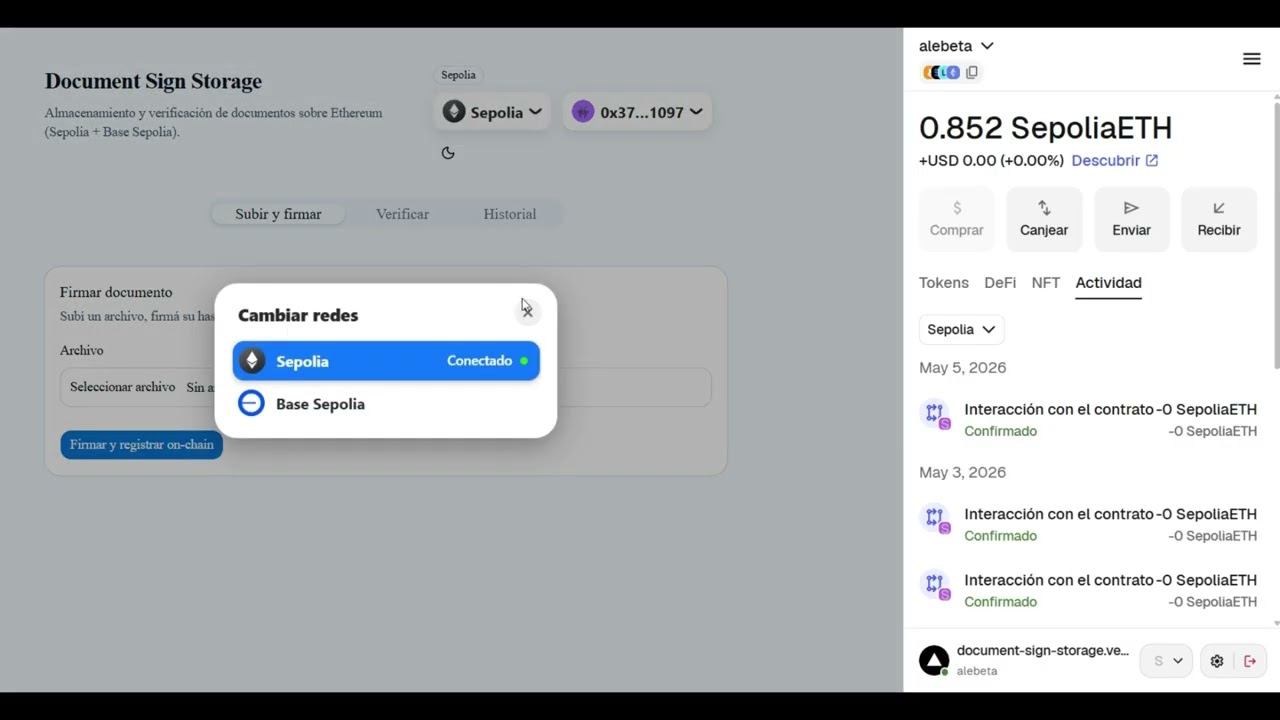
Task: Open the Historial tab
Action: tap(510, 214)
